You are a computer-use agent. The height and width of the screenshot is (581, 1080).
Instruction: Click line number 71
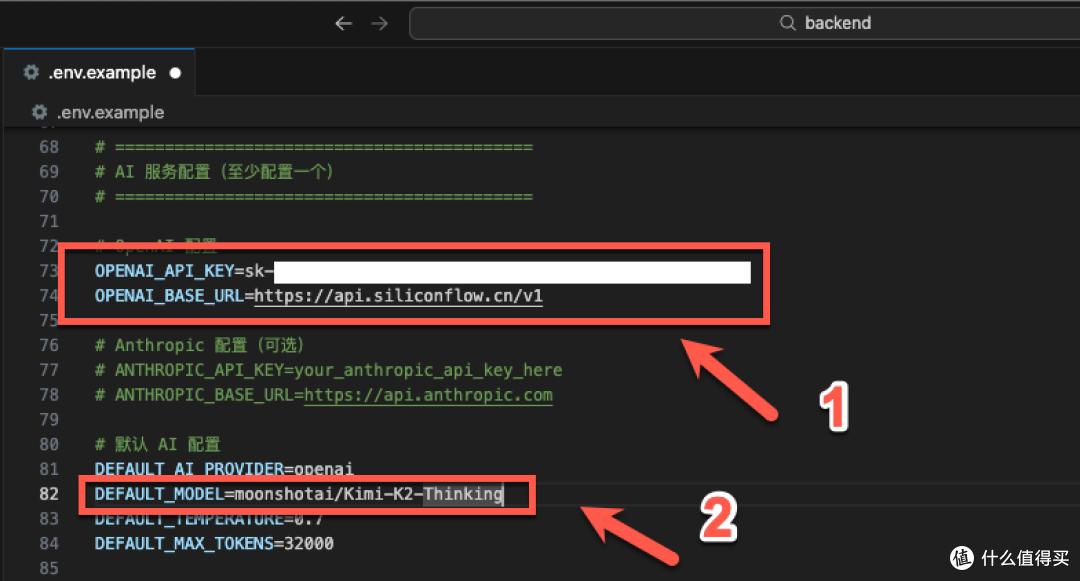tap(49, 221)
